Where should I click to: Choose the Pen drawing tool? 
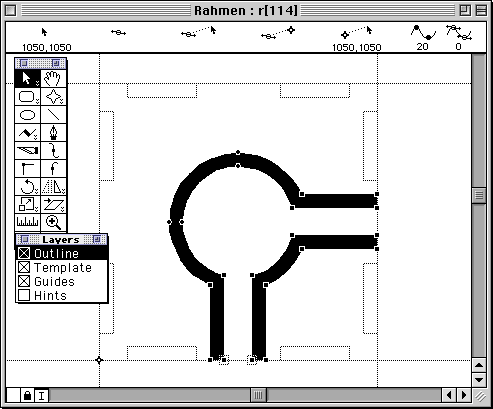coord(53,133)
